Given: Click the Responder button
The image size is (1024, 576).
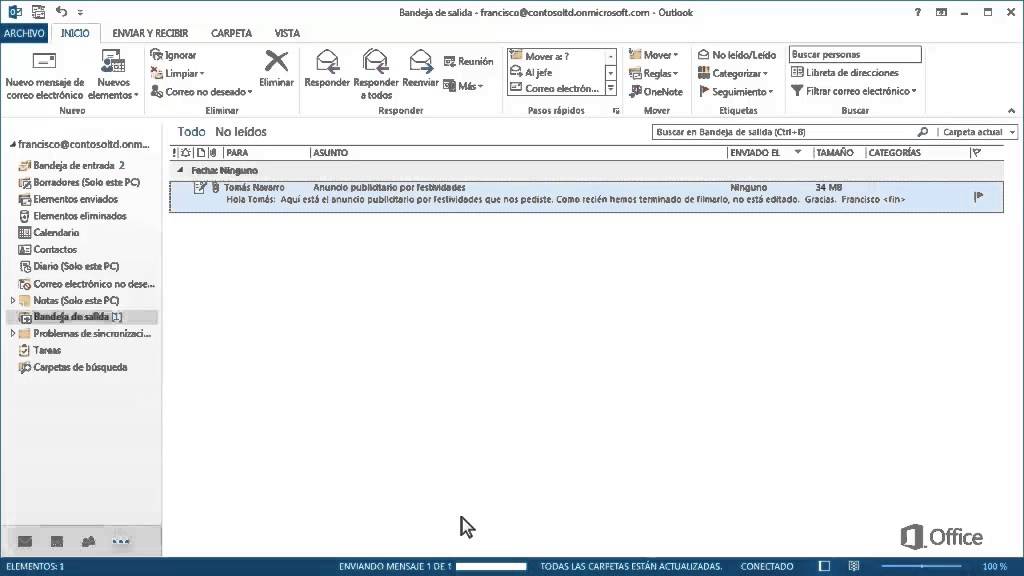Looking at the screenshot, I should coord(327,69).
